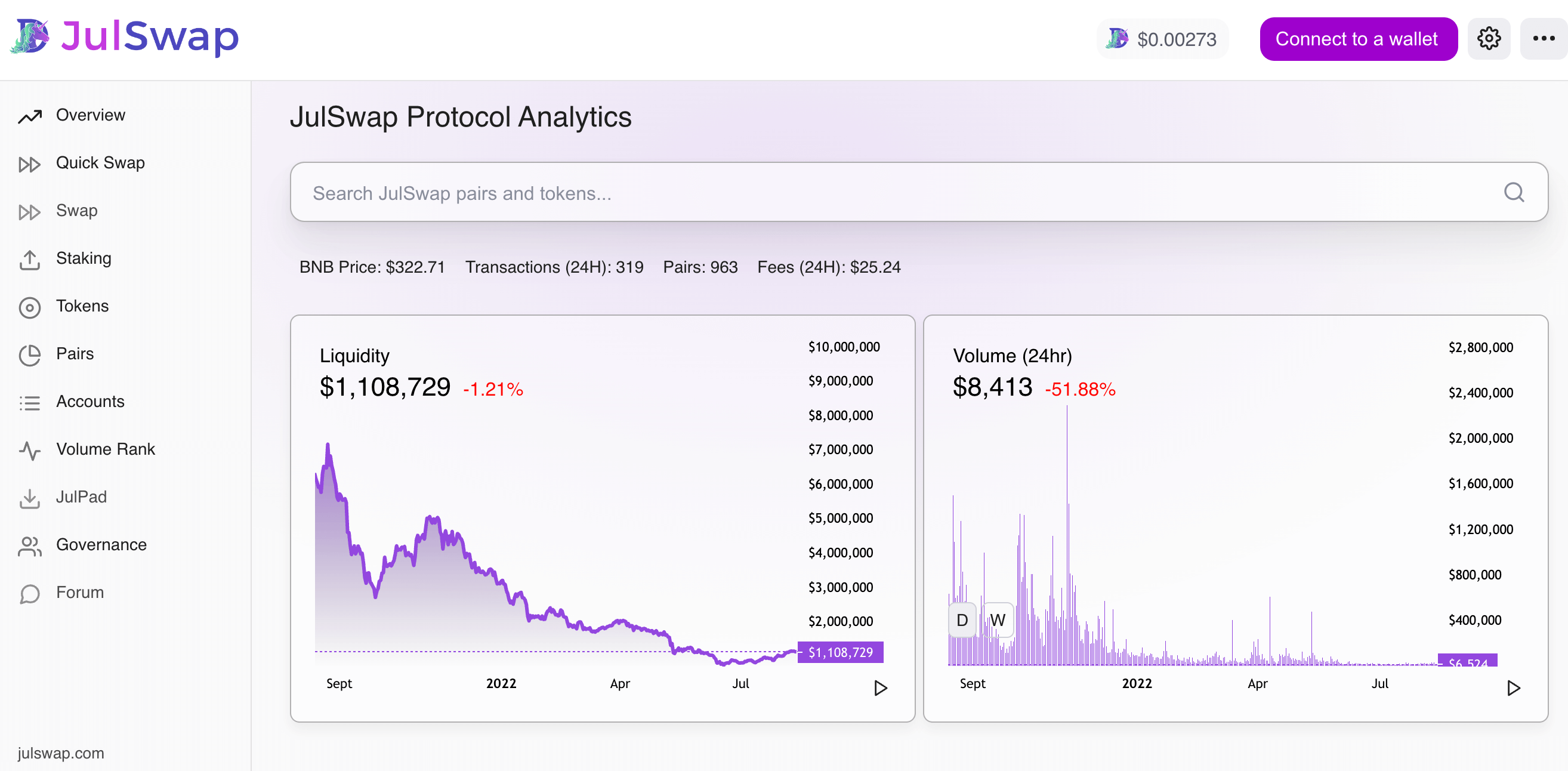Click the Tokens disc icon
Viewport: 1568px width, 771px height.
29,307
